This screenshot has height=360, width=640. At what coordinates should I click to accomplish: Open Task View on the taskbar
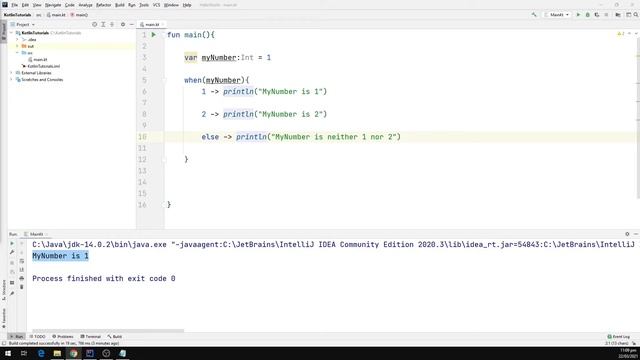[24, 353]
